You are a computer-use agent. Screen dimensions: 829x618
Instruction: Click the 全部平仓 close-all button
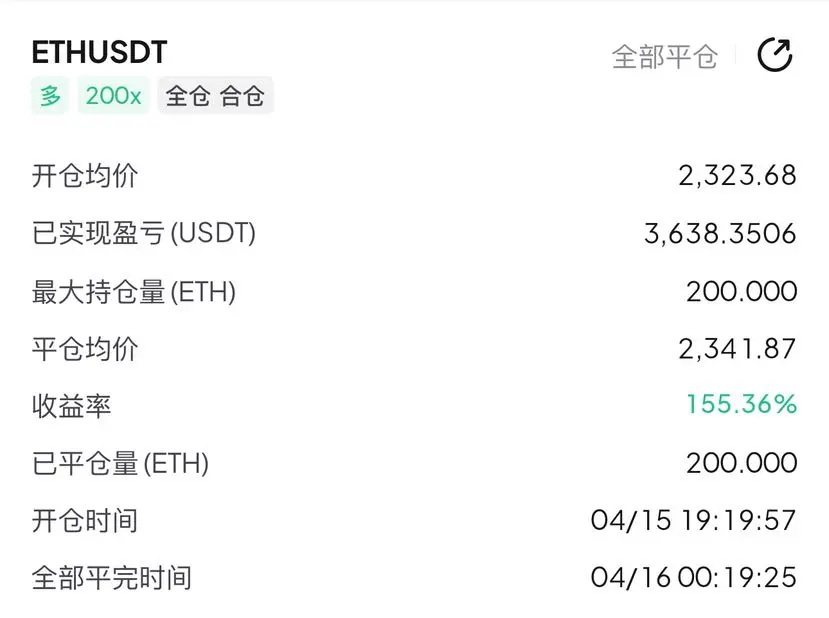(x=665, y=57)
